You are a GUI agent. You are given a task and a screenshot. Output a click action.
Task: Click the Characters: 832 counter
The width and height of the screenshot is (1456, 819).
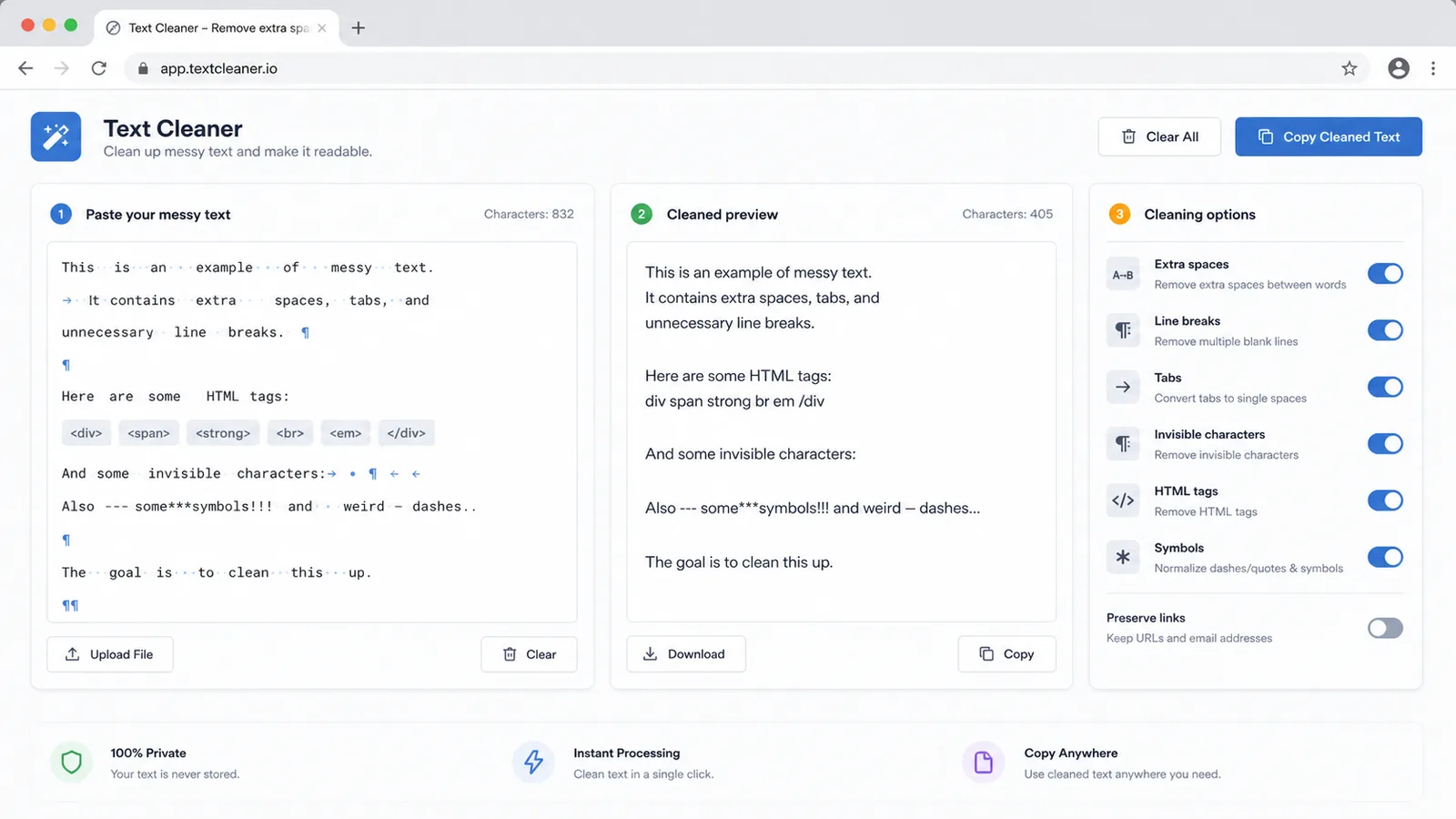coord(529,214)
